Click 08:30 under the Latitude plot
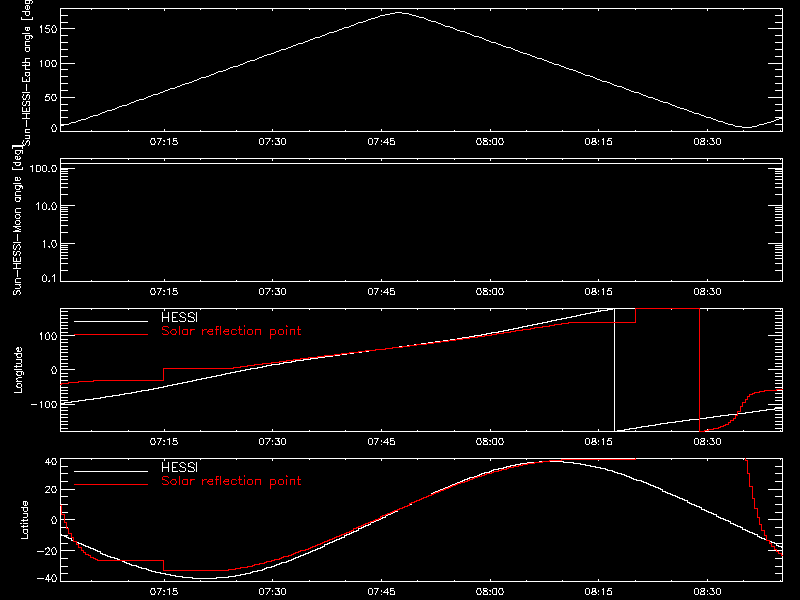The image size is (800, 600). point(707,592)
